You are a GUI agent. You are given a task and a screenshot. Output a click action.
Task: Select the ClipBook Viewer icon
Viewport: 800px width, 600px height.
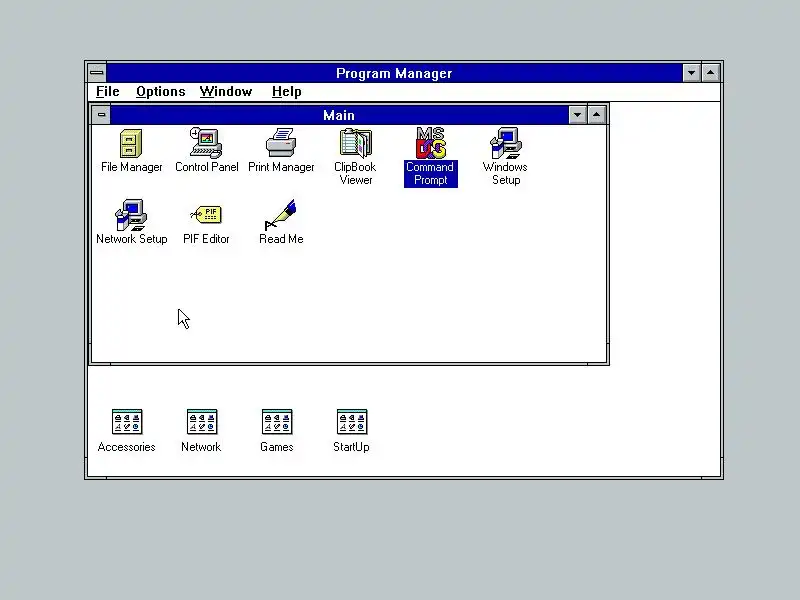tap(356, 143)
